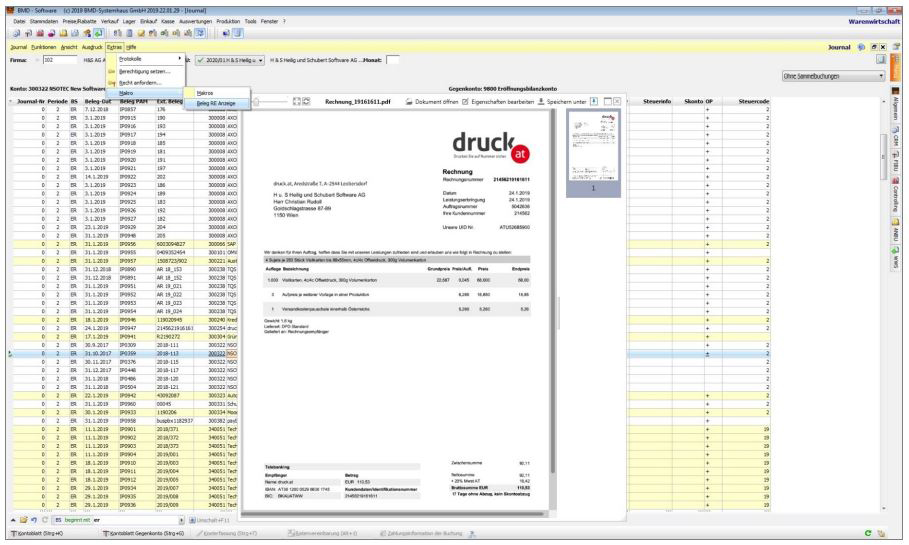This screenshot has width=909, height=545.
Task: Maximize the PDF preview panel
Action: coord(608,101)
